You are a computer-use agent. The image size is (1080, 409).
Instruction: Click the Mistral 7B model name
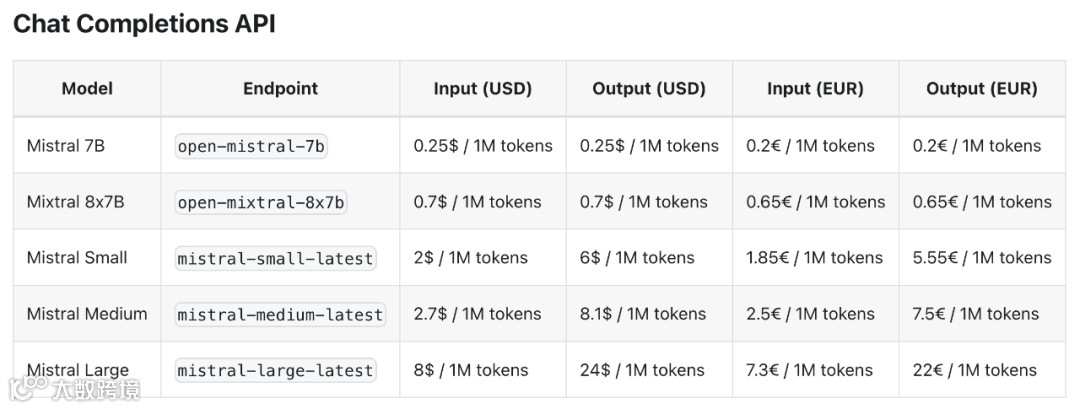click(x=66, y=146)
